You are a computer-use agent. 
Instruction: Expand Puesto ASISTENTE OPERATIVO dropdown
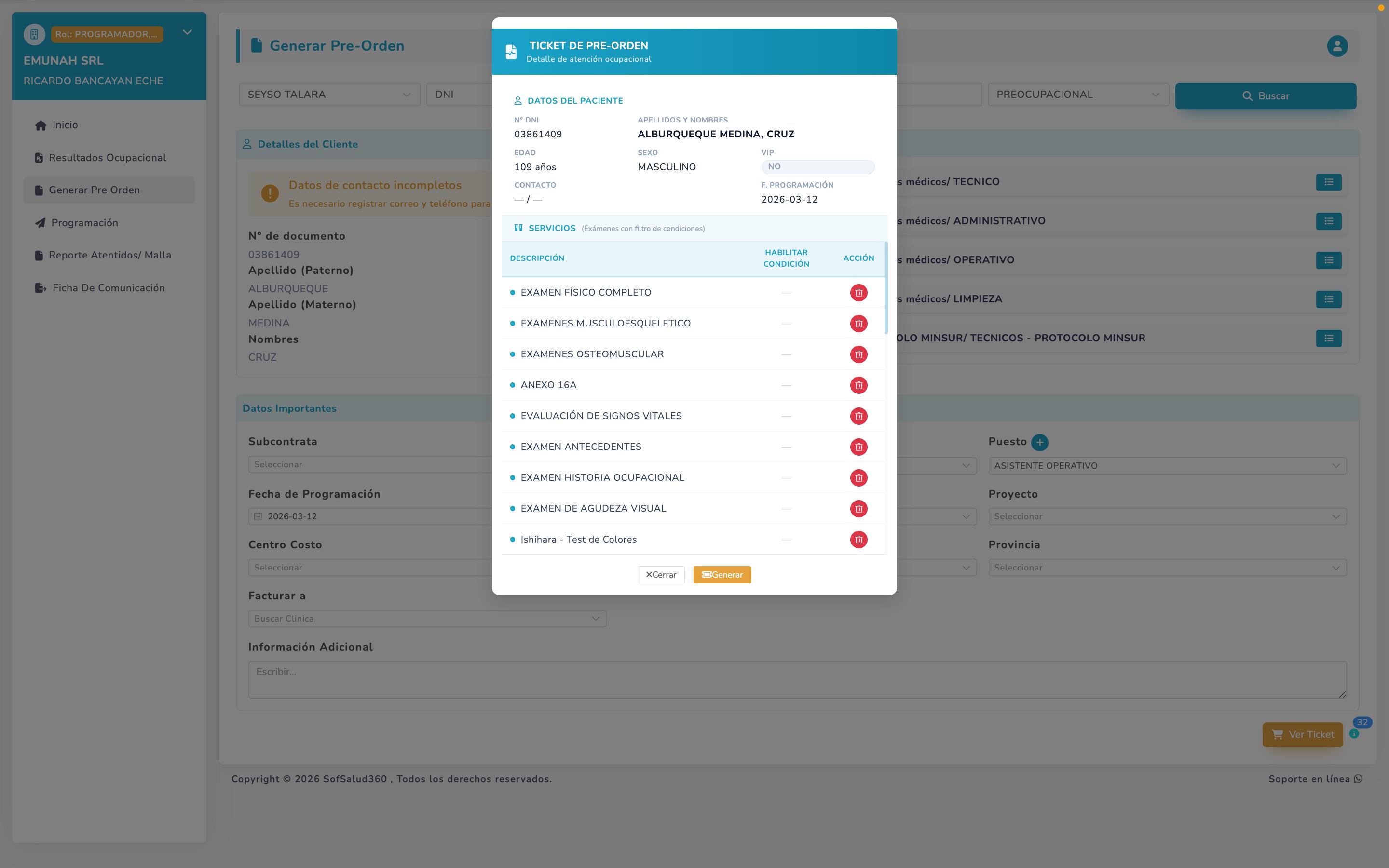pyautogui.click(x=1166, y=465)
